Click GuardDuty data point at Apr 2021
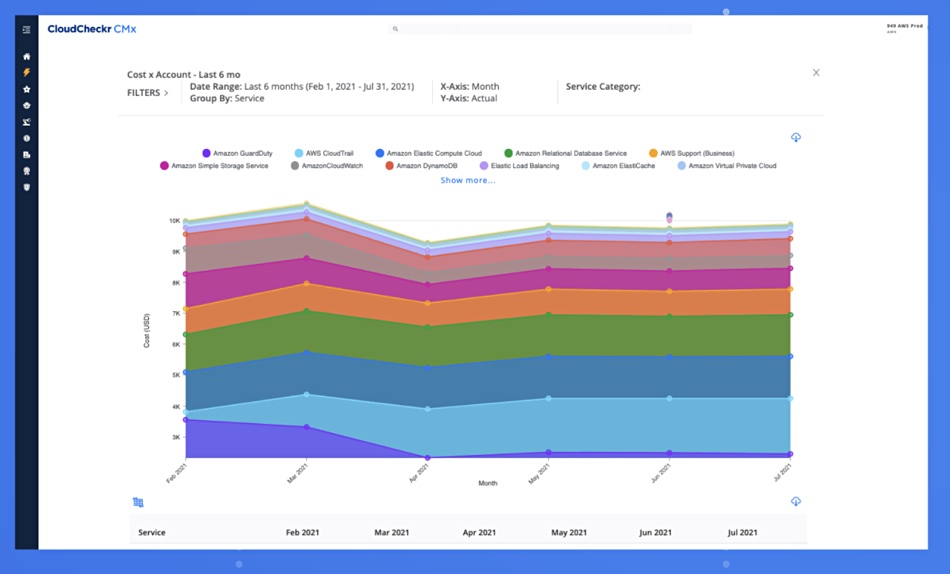This screenshot has width=950, height=574. (428, 458)
